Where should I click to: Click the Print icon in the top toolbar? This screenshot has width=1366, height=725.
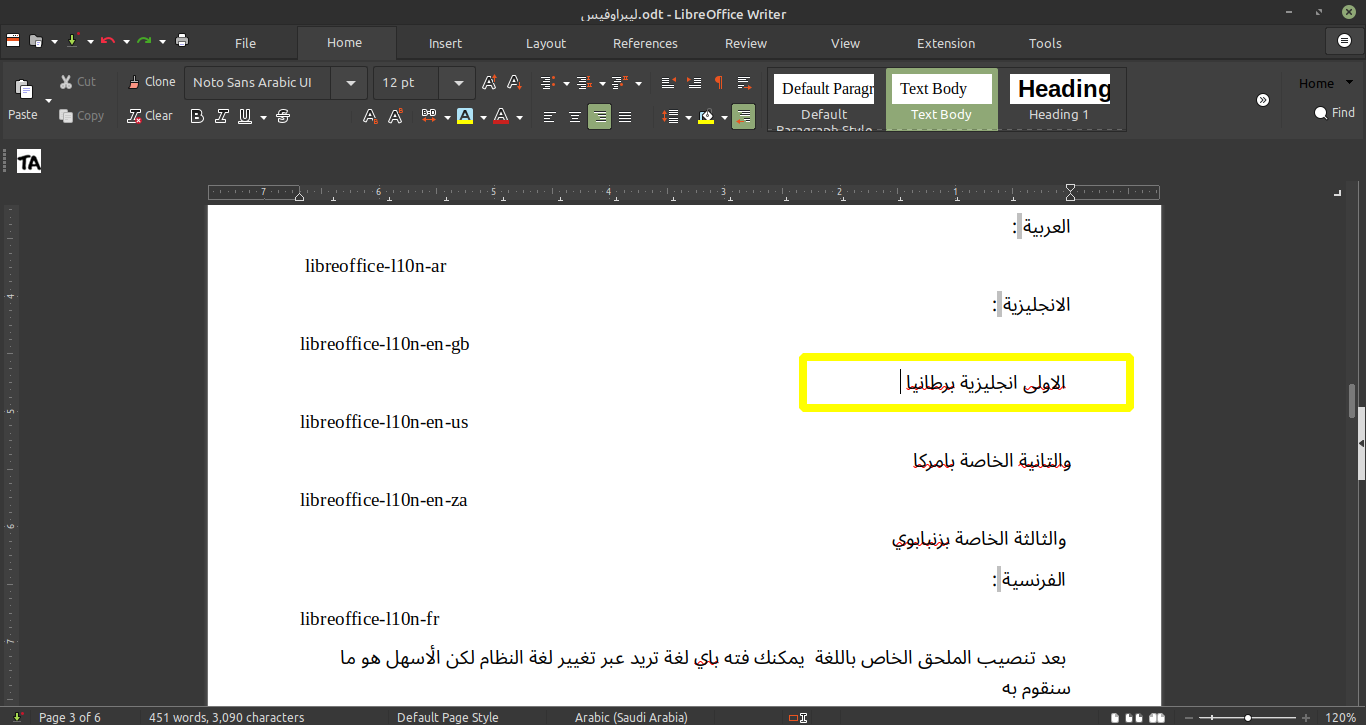(182, 41)
